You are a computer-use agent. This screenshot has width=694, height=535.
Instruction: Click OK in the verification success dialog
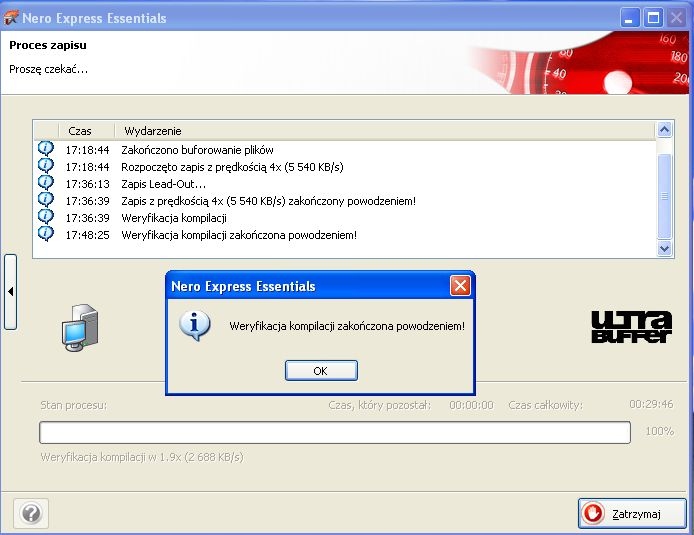tap(321, 370)
